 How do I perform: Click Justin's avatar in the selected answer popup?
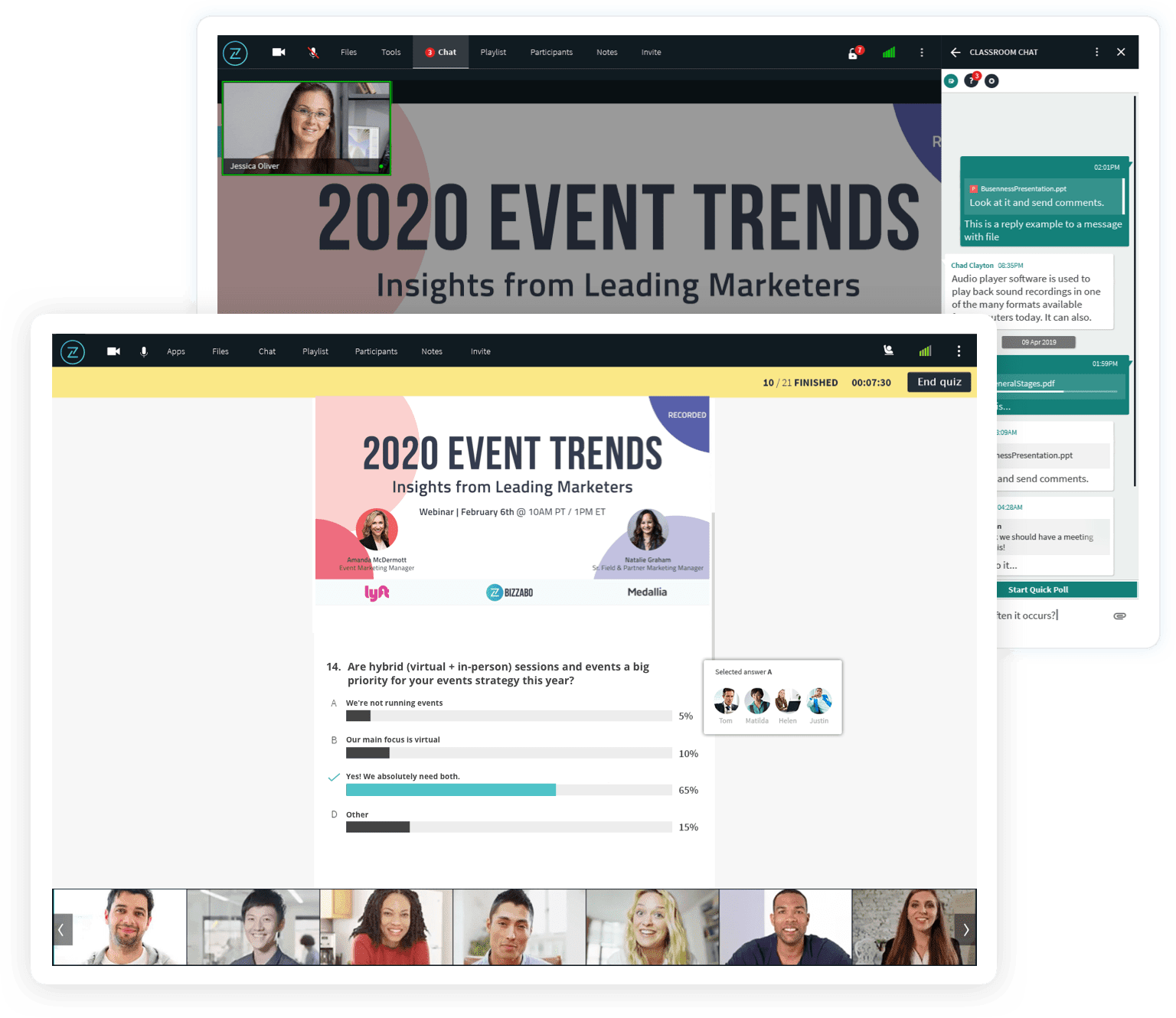pos(819,700)
